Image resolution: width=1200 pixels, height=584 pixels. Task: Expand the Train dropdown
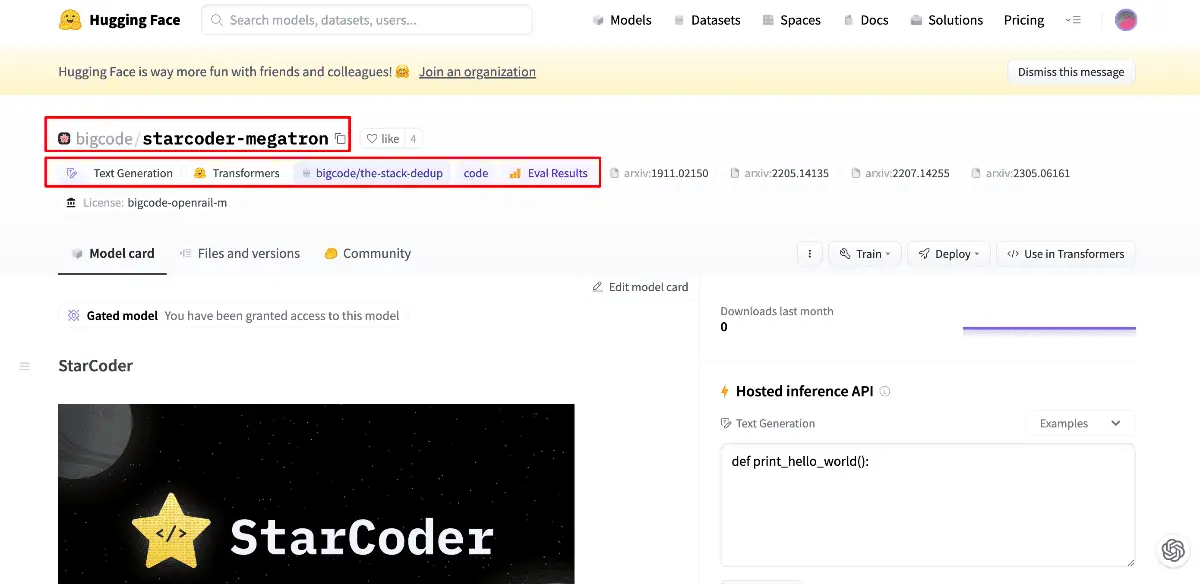click(866, 254)
